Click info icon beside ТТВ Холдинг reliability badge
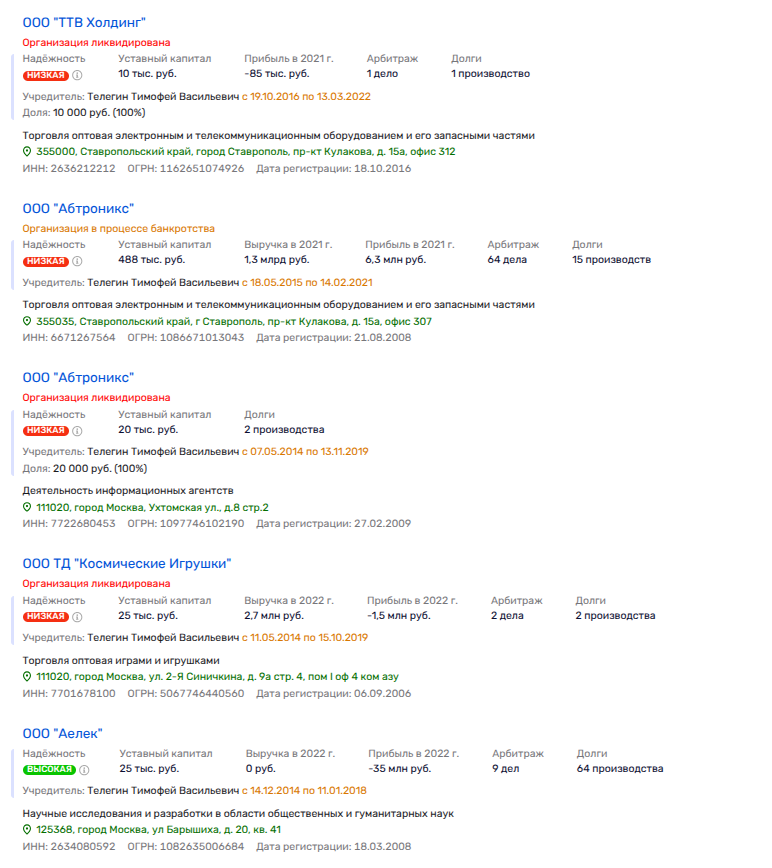 tap(77, 74)
